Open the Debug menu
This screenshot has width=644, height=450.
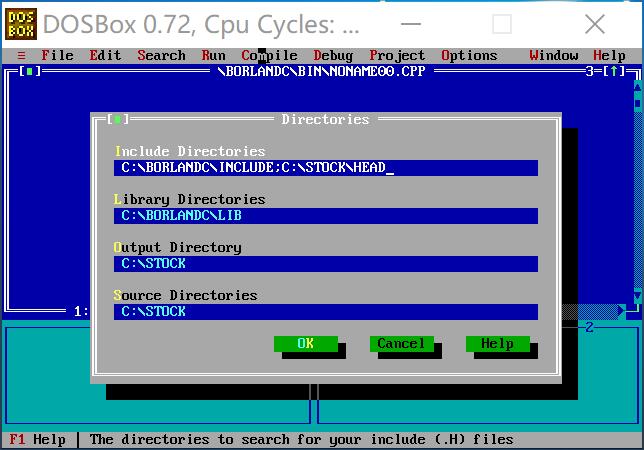[333, 55]
